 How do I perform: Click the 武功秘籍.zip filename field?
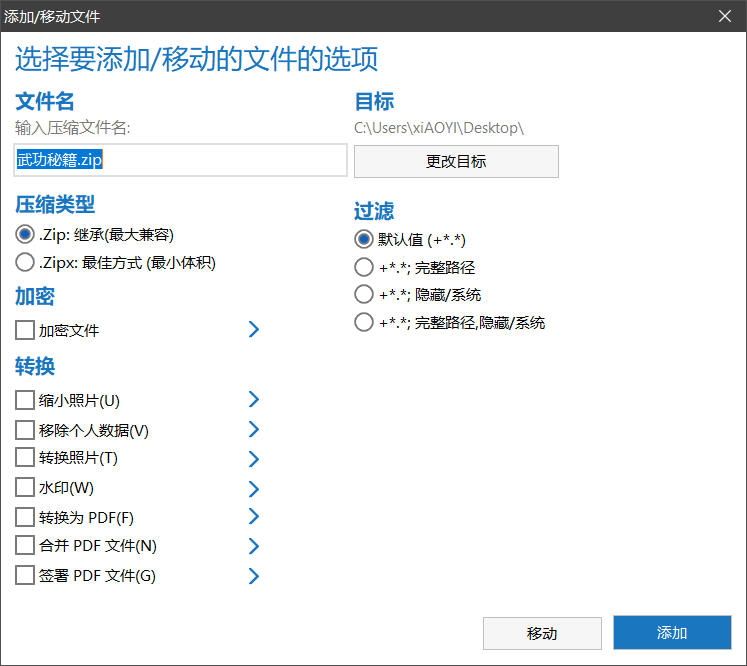tap(180, 160)
